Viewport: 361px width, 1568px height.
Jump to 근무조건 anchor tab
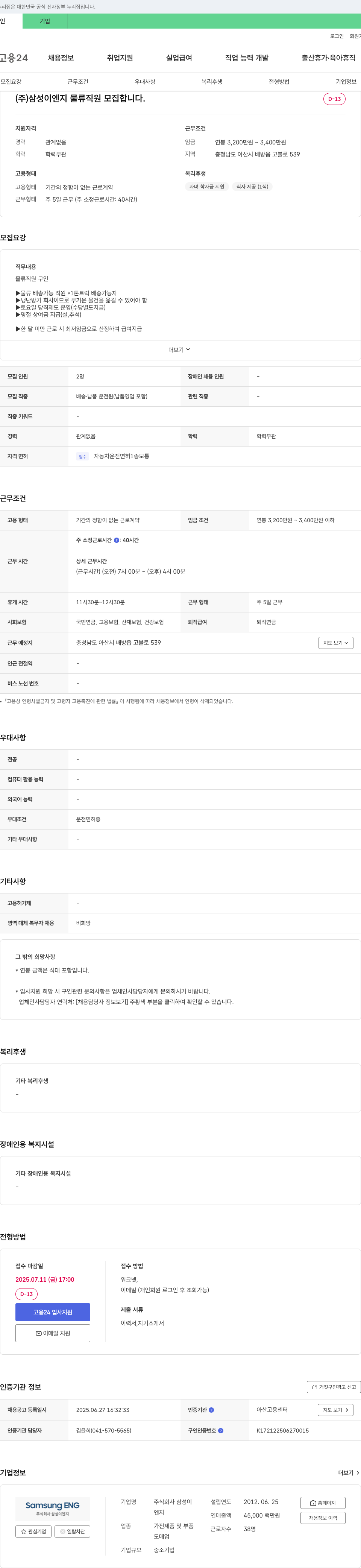pyautogui.click(x=78, y=82)
